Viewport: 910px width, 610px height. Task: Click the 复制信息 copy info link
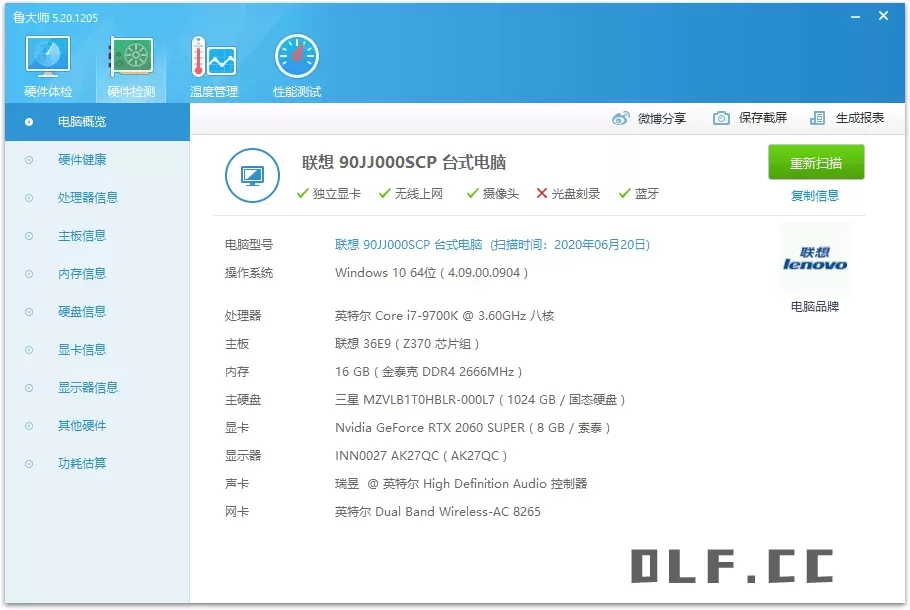(x=815, y=195)
